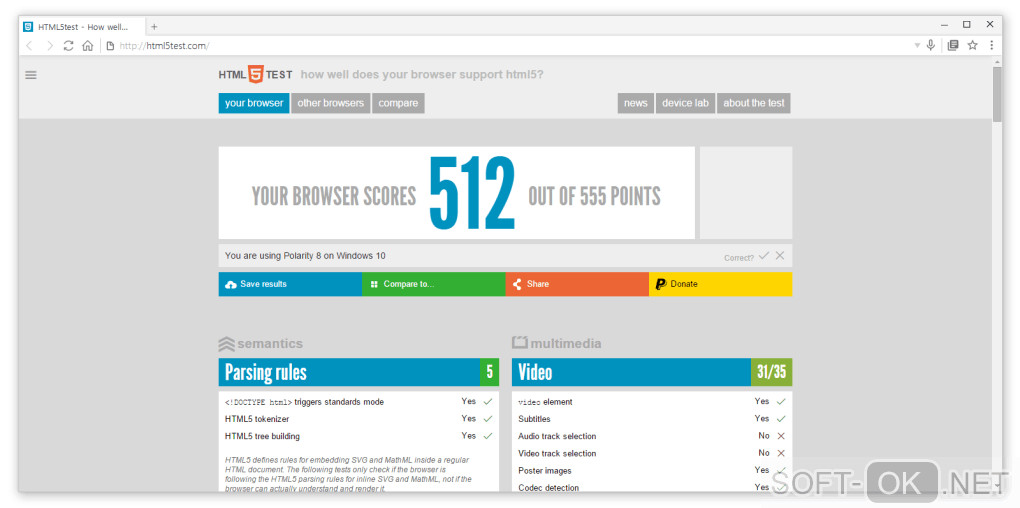Click the Compare to... button
This screenshot has height=508, width=1020.
(x=434, y=284)
